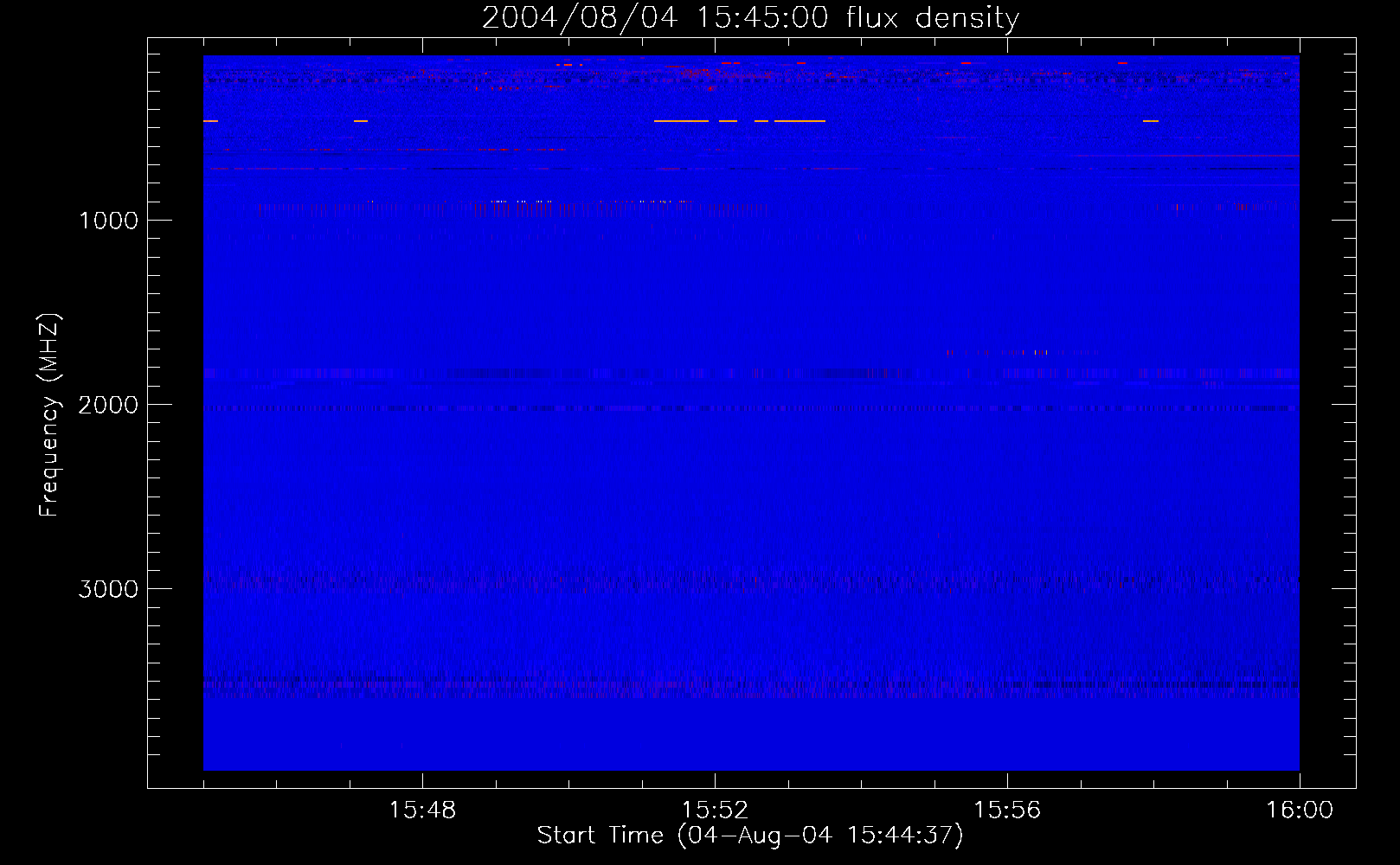Click the plot title '2004/08/04 15:45:00 flux density'
Viewport: 1400px width, 865px height.
coord(750,18)
